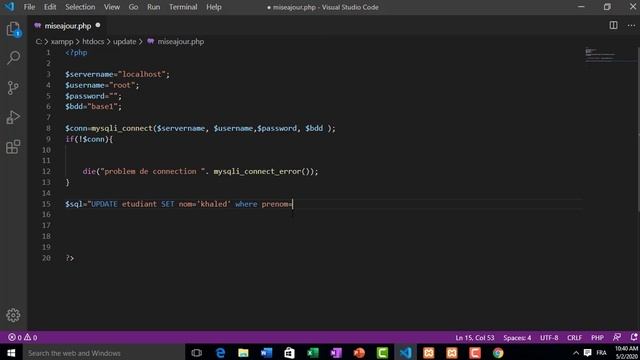Open the Go menu
This screenshot has height=360, width=640.
pyautogui.click(x=133, y=7)
